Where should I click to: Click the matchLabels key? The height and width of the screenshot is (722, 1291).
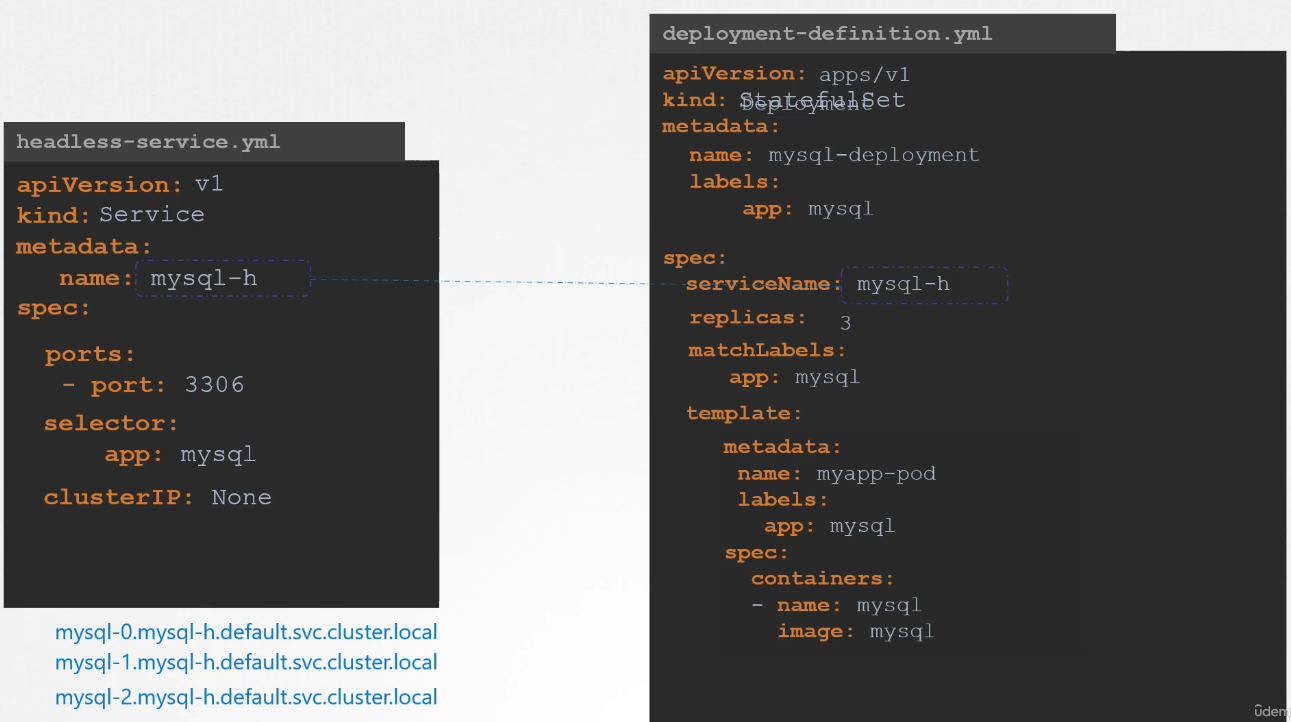click(x=766, y=350)
